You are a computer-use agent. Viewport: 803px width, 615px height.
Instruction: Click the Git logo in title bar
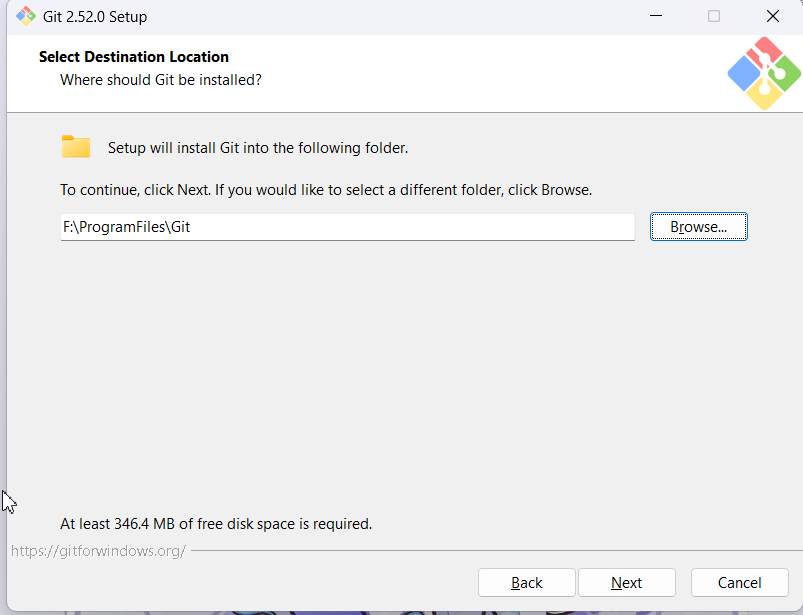26,16
